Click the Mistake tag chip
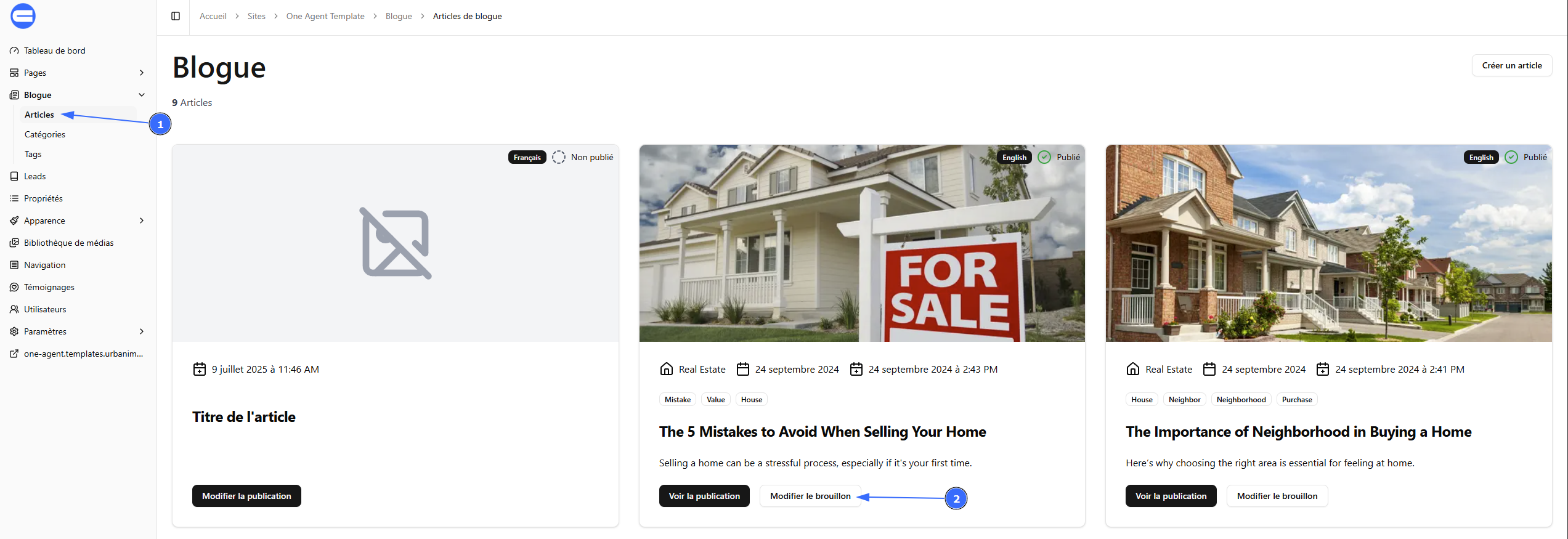This screenshot has width=1568, height=539. click(678, 400)
